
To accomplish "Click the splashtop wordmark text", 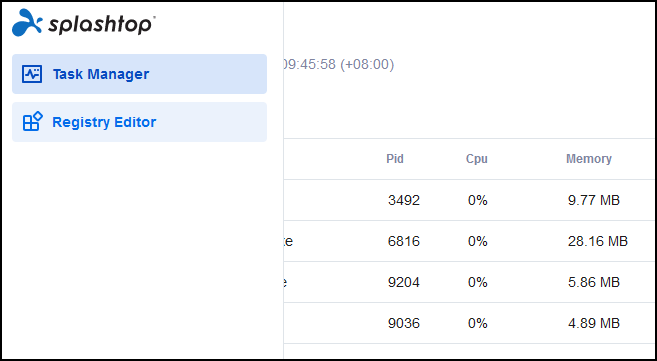I will [x=102, y=25].
